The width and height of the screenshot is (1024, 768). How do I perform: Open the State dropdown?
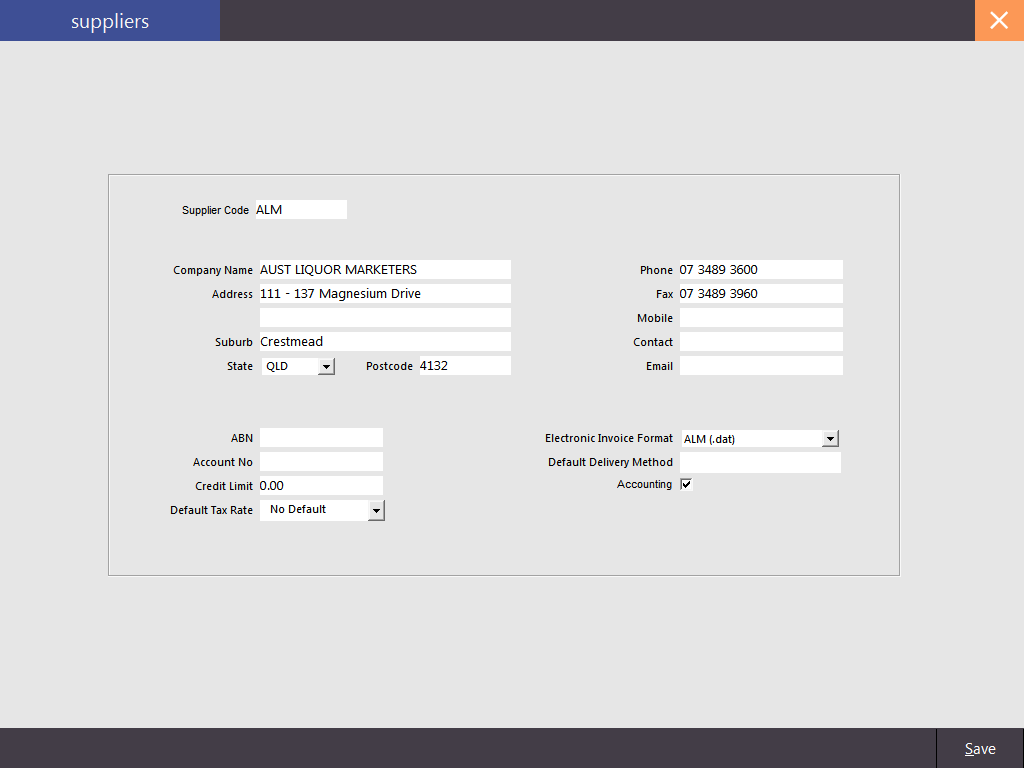(x=327, y=366)
